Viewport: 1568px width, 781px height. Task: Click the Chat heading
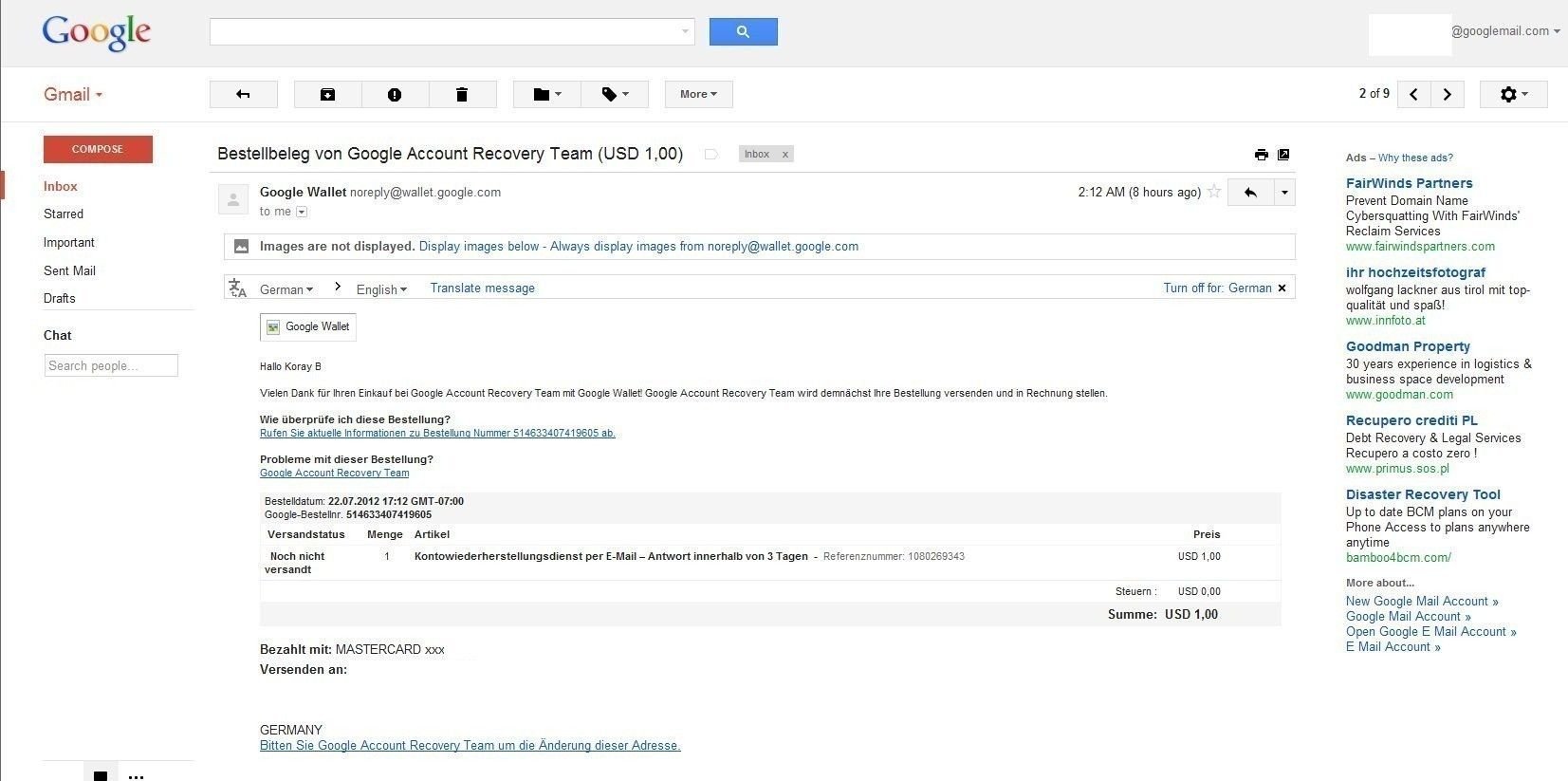click(x=57, y=335)
